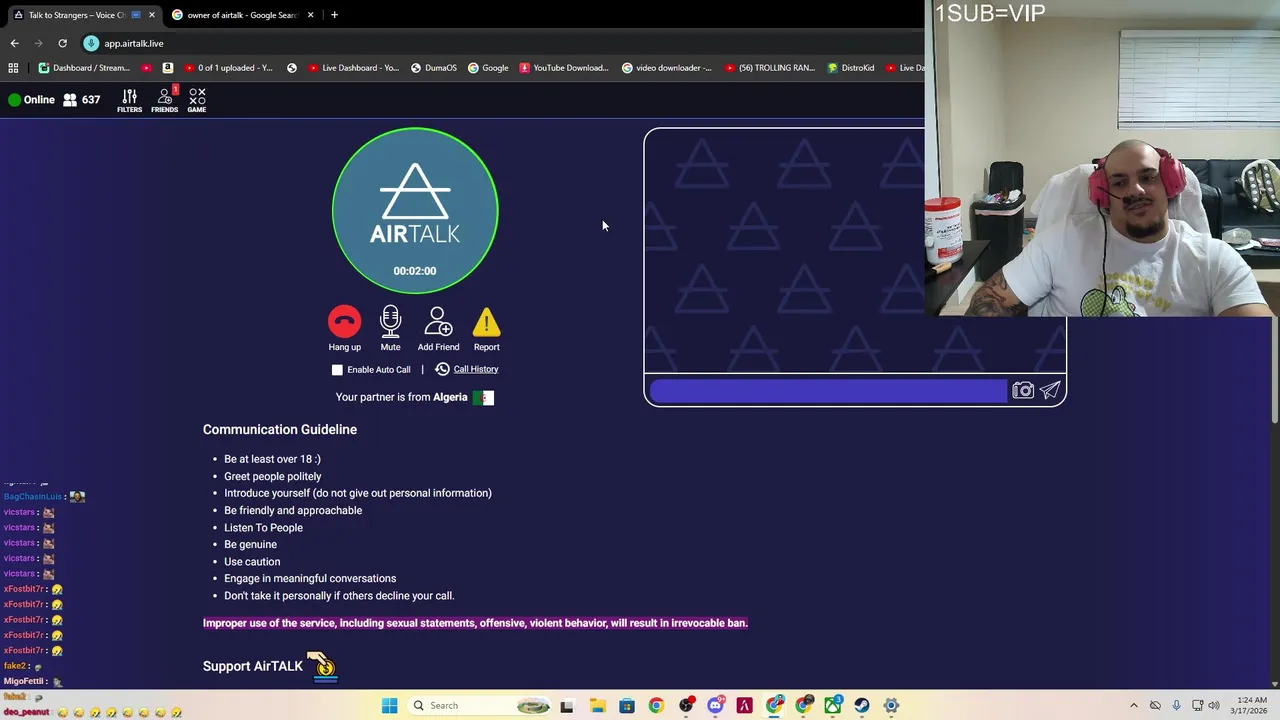The image size is (1280, 720).
Task: Click 'Use caution' guideline
Action: 252,562
